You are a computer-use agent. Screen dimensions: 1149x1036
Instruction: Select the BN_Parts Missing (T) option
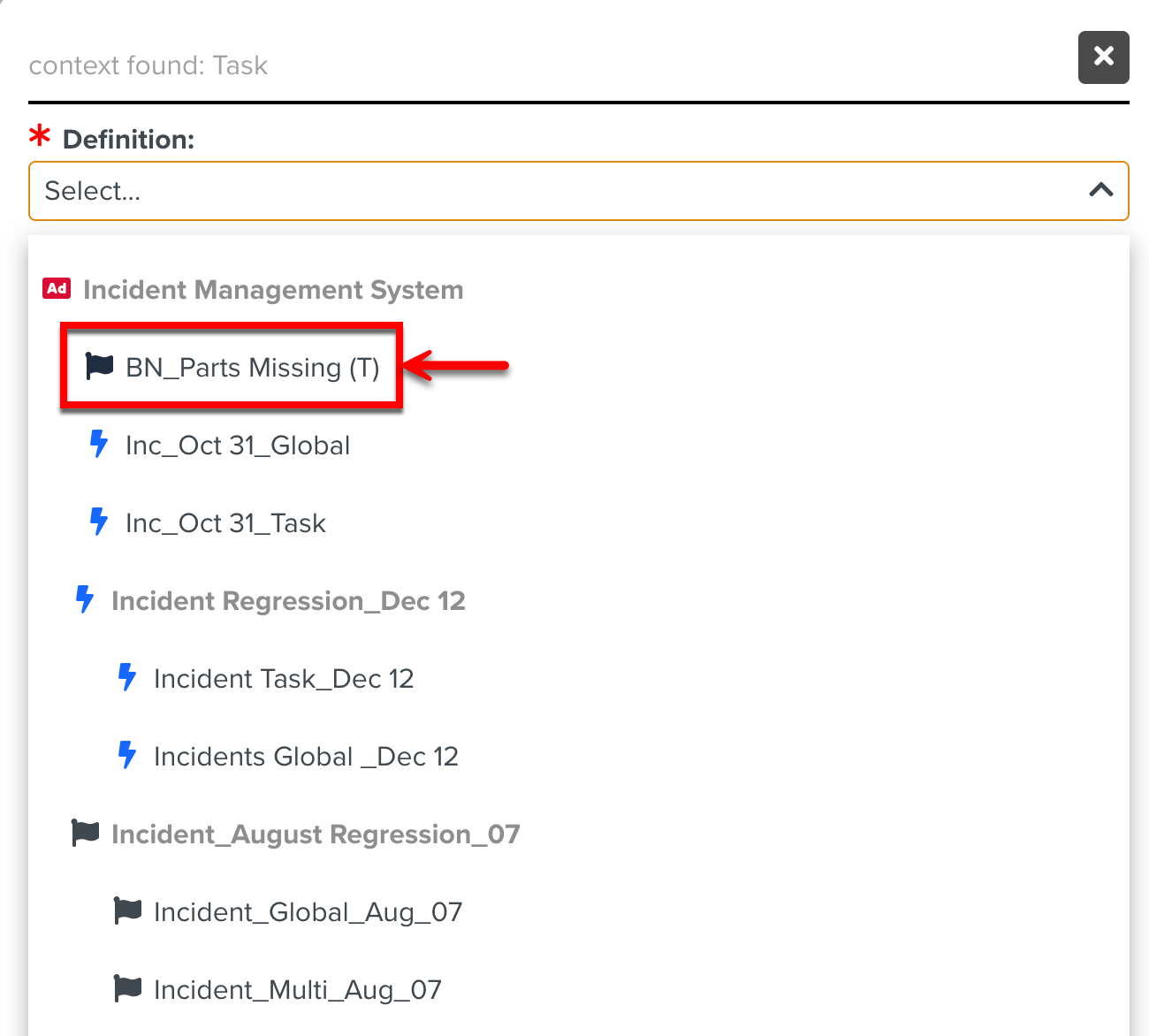252,368
